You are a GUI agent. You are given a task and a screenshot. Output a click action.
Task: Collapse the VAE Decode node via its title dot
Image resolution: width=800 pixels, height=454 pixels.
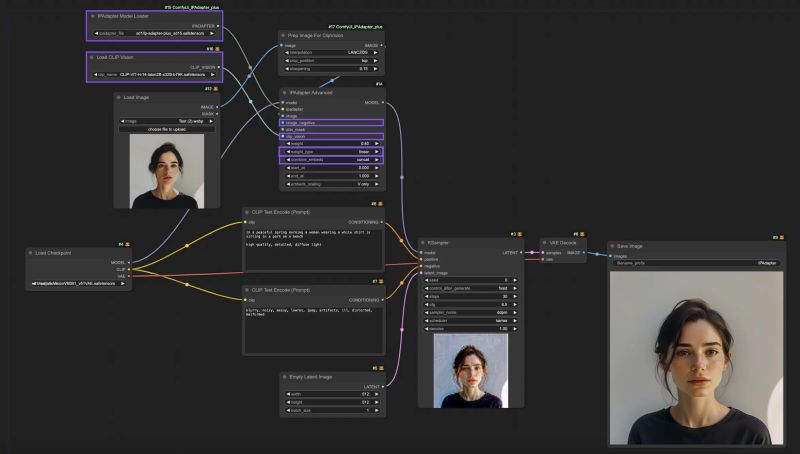[544, 243]
